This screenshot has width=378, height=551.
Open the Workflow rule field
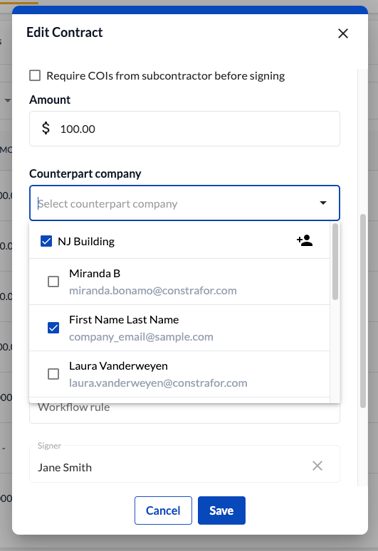click(x=184, y=413)
